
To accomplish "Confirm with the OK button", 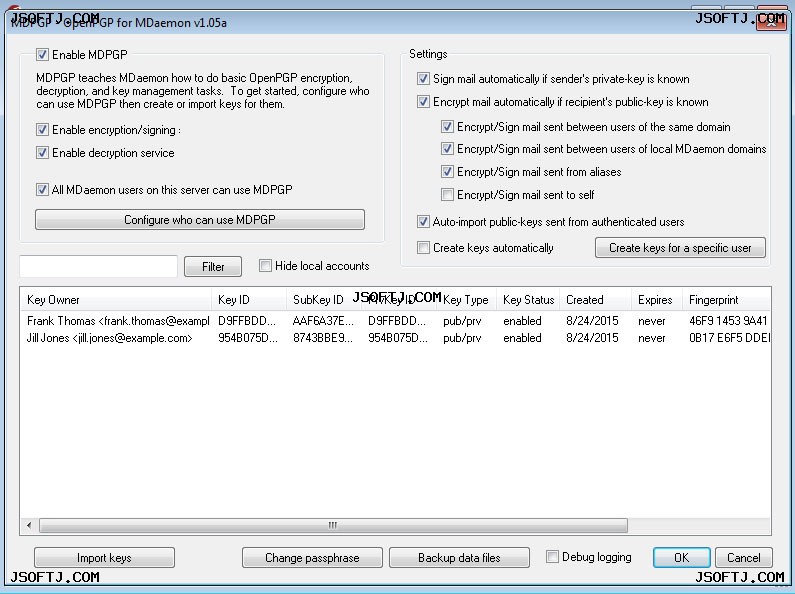I will click(681, 558).
